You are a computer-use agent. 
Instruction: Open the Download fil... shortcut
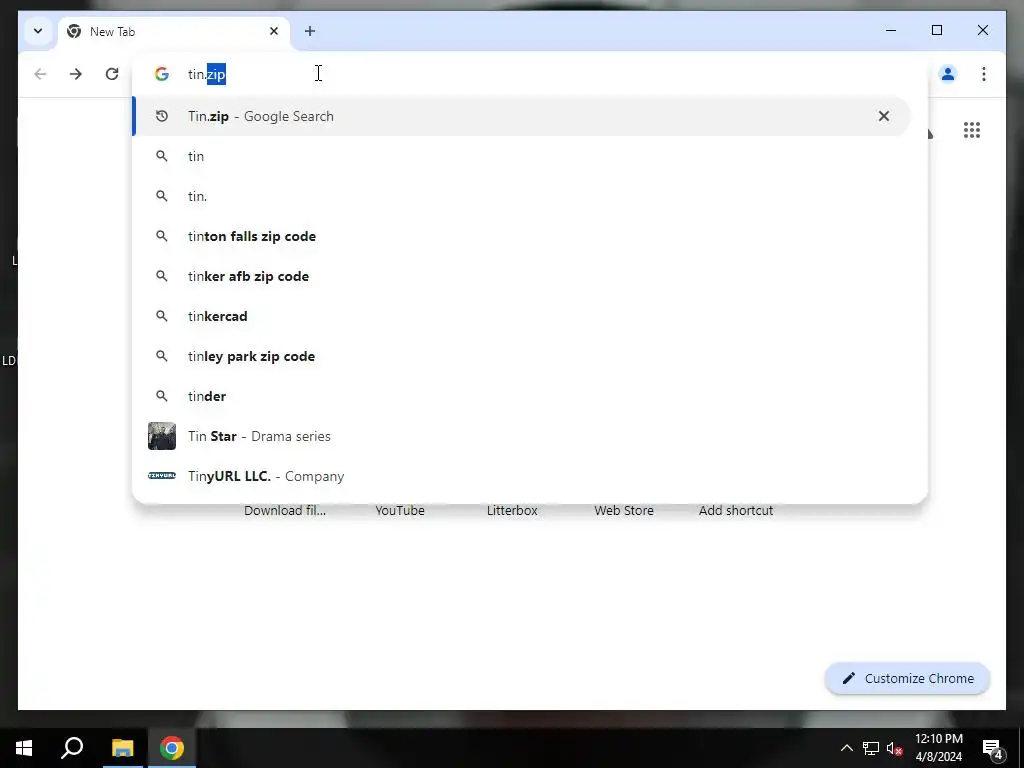click(285, 511)
